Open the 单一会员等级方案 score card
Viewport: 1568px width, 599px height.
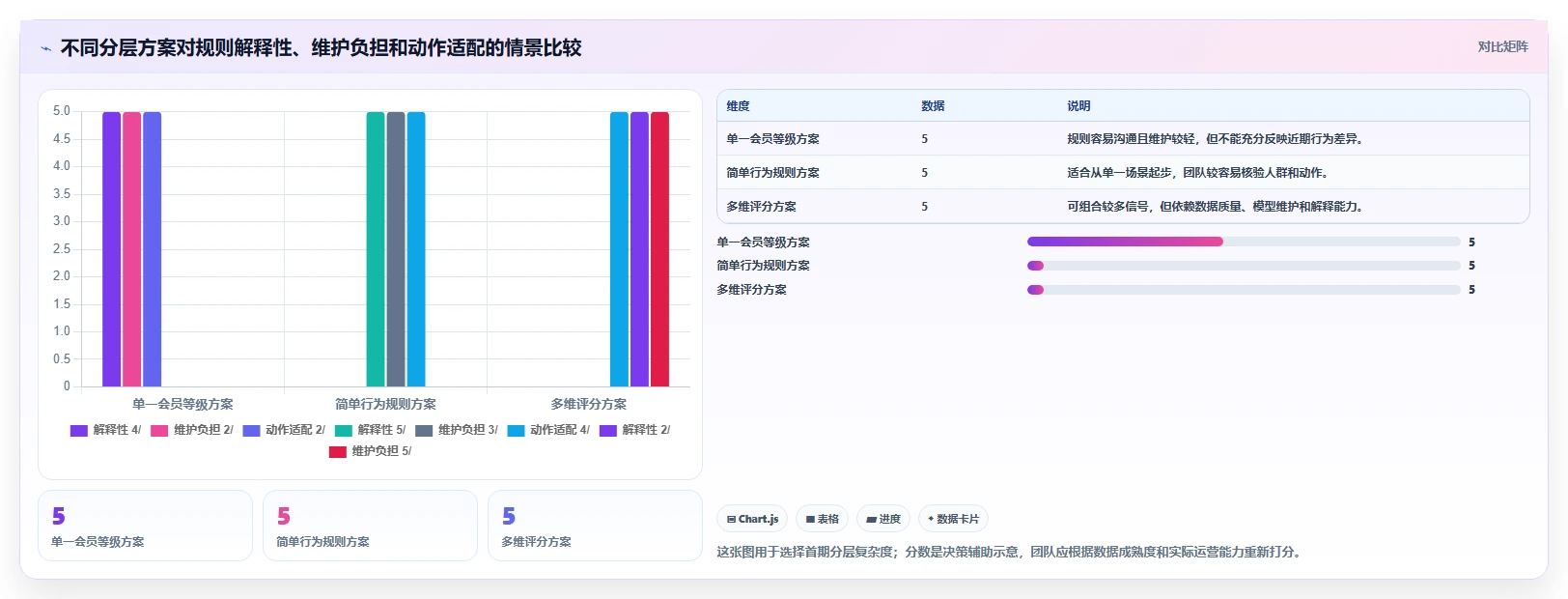(x=145, y=526)
